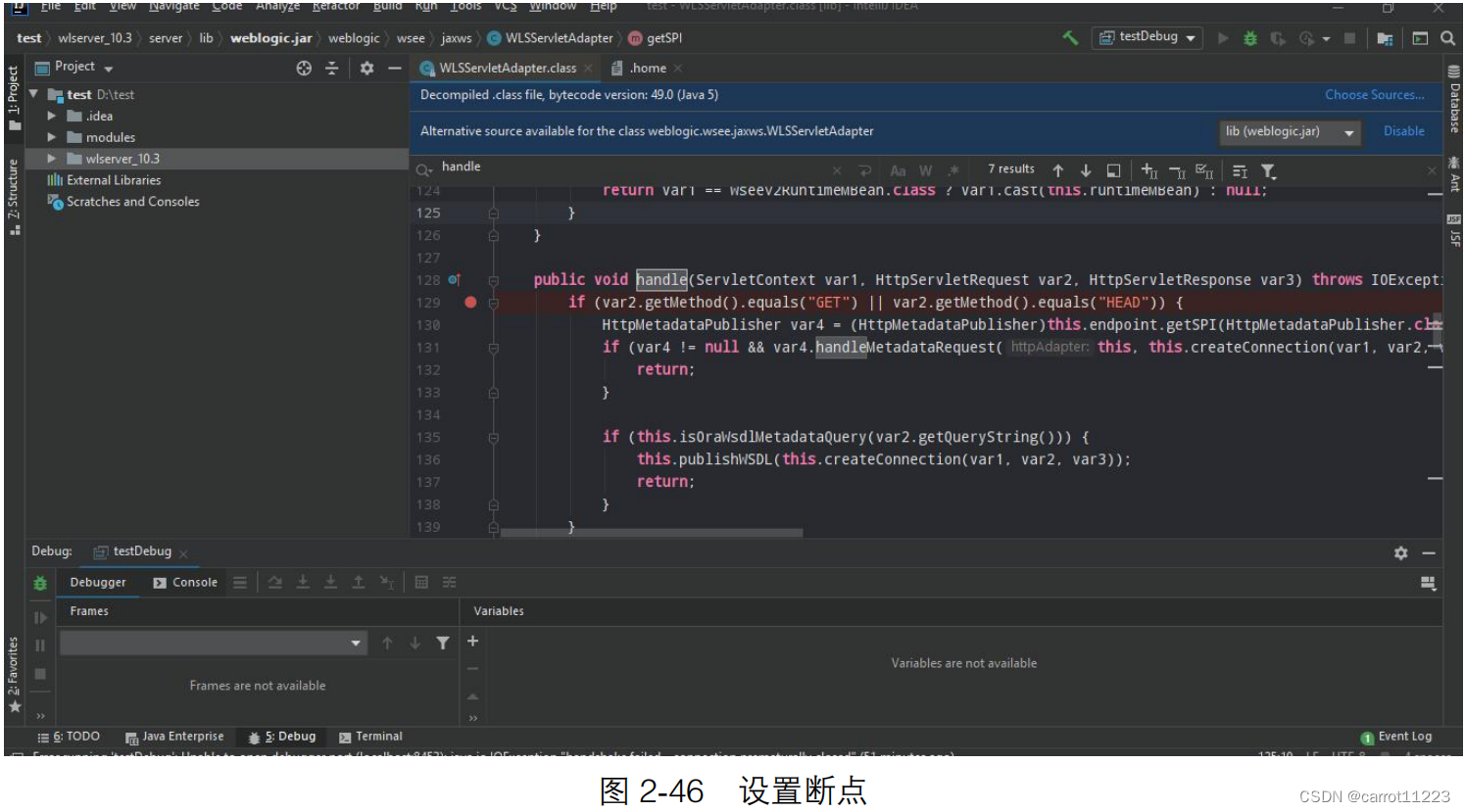1465x812 pixels.
Task: Click the Evaluate Expression calculator icon
Action: pyautogui.click(x=421, y=582)
